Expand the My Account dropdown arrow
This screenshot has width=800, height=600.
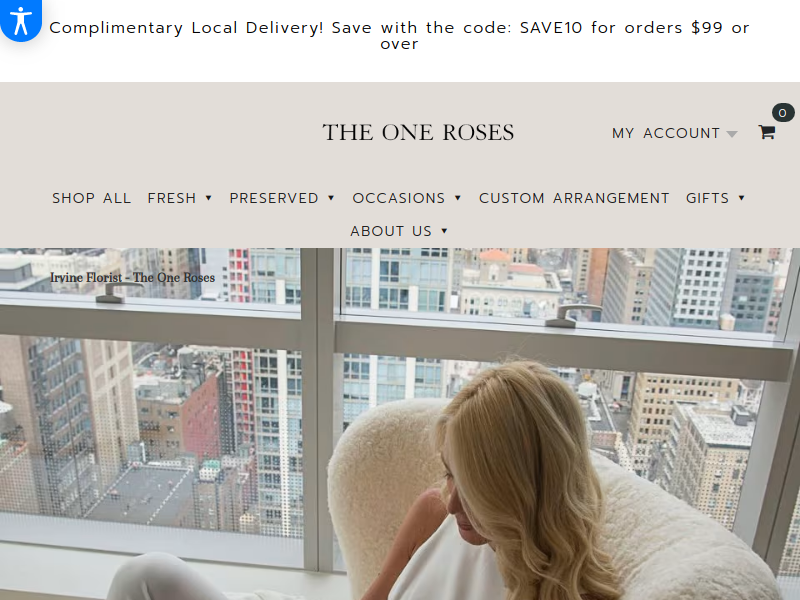tap(732, 134)
